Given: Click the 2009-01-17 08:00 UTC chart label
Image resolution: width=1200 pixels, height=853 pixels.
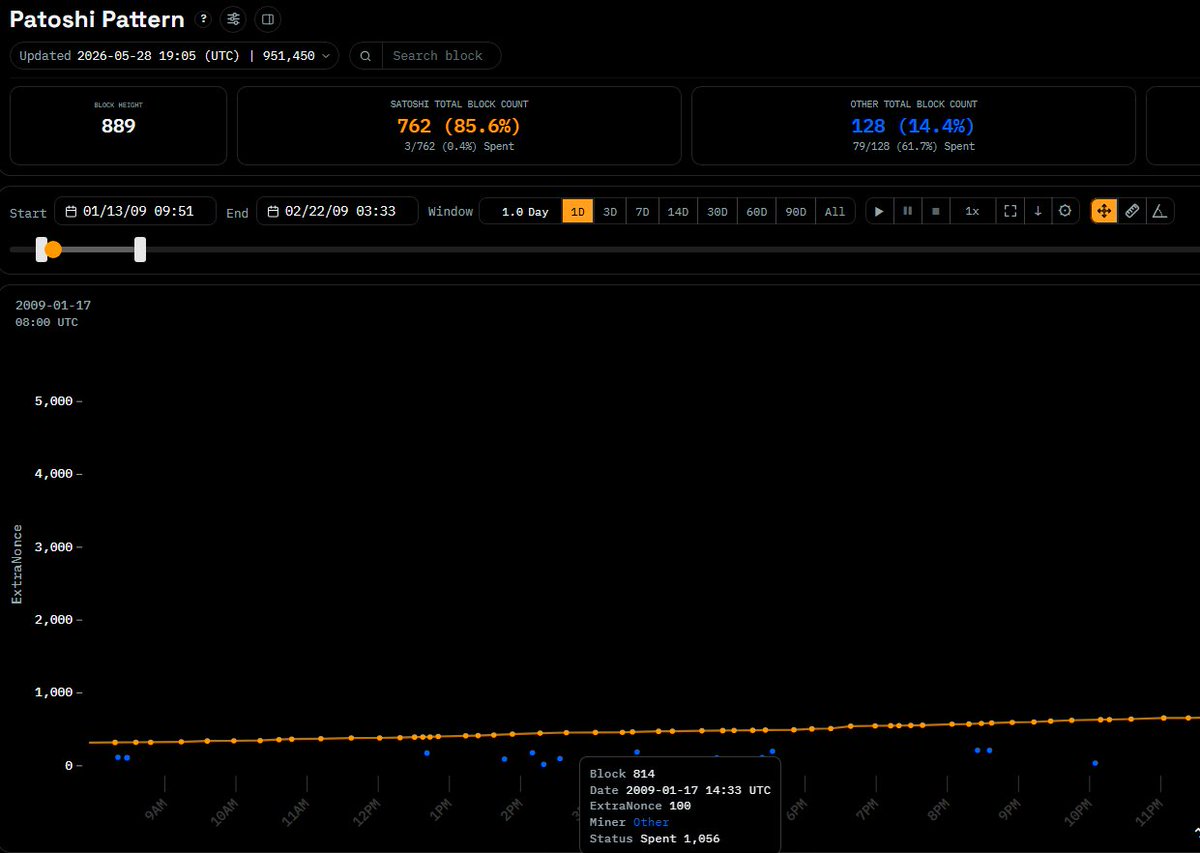Looking at the screenshot, I should 53,313.
